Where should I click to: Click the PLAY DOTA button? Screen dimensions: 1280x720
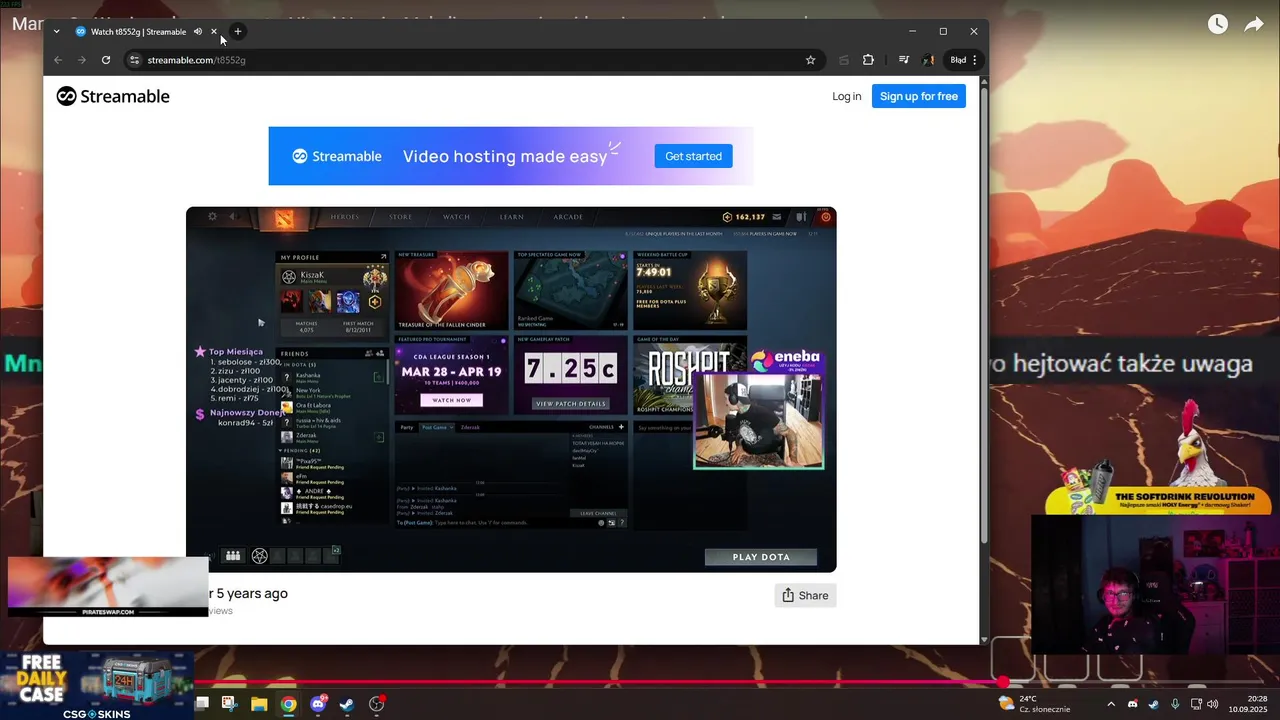tap(761, 557)
